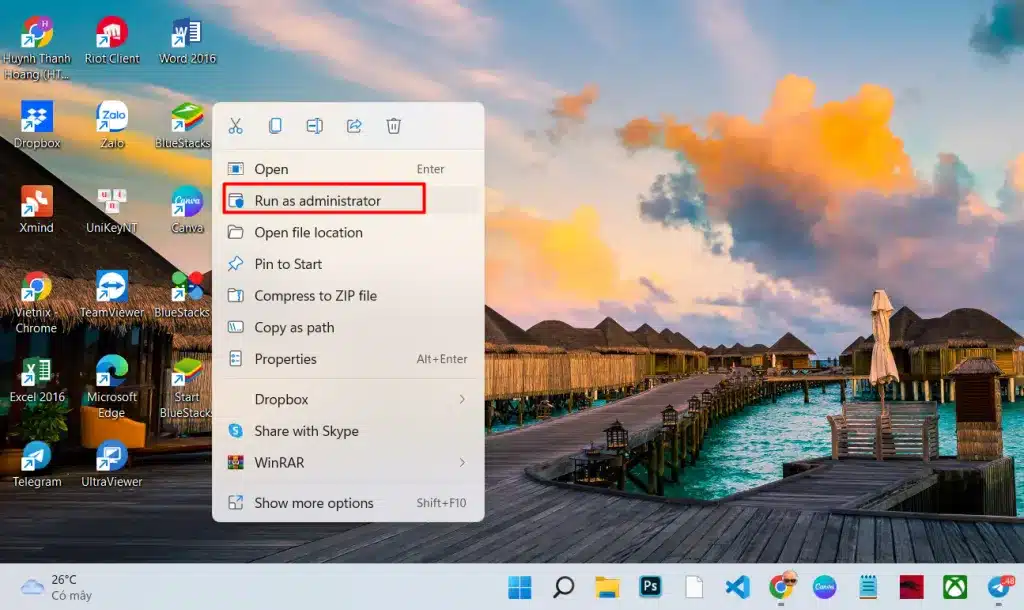Open Canva from the taskbar
Viewport: 1024px width, 610px height.
click(x=824, y=587)
